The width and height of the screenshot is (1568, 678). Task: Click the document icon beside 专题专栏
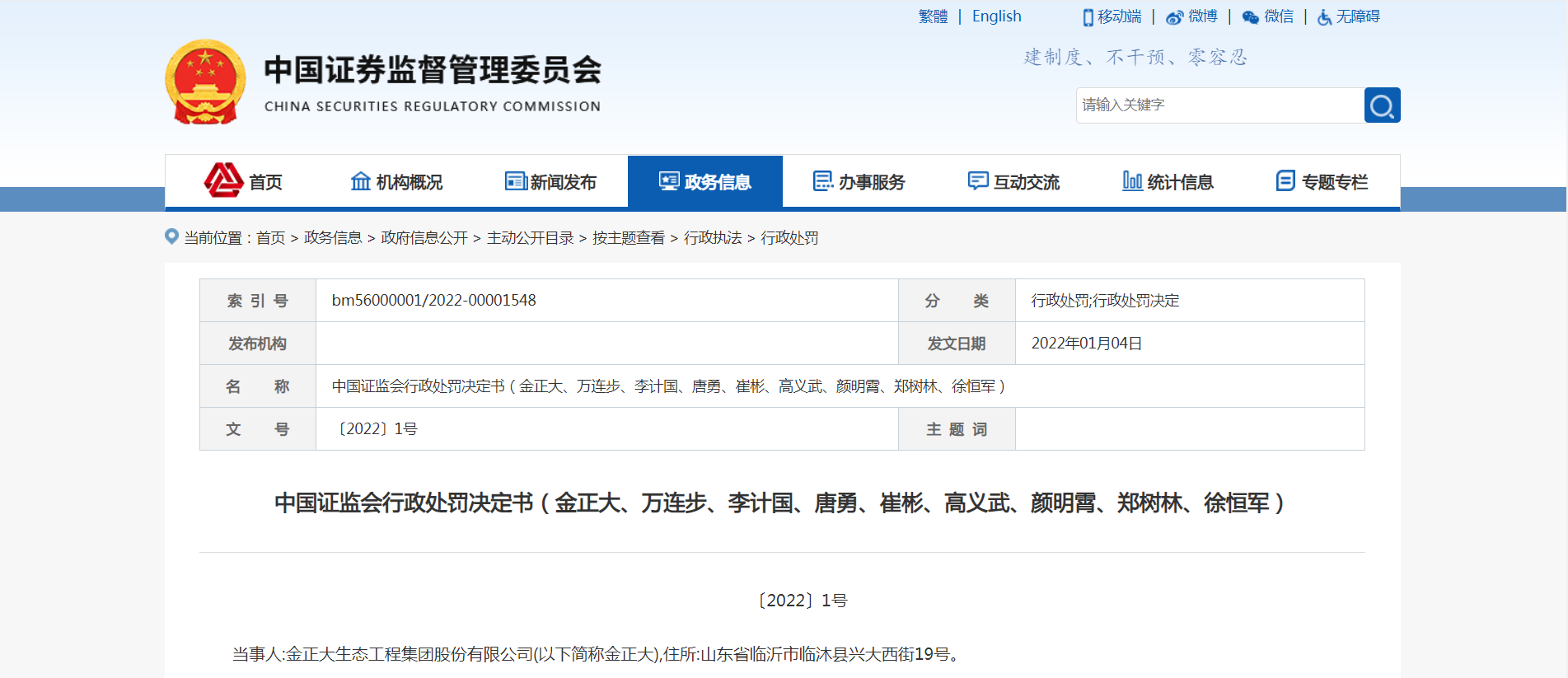click(x=1285, y=181)
